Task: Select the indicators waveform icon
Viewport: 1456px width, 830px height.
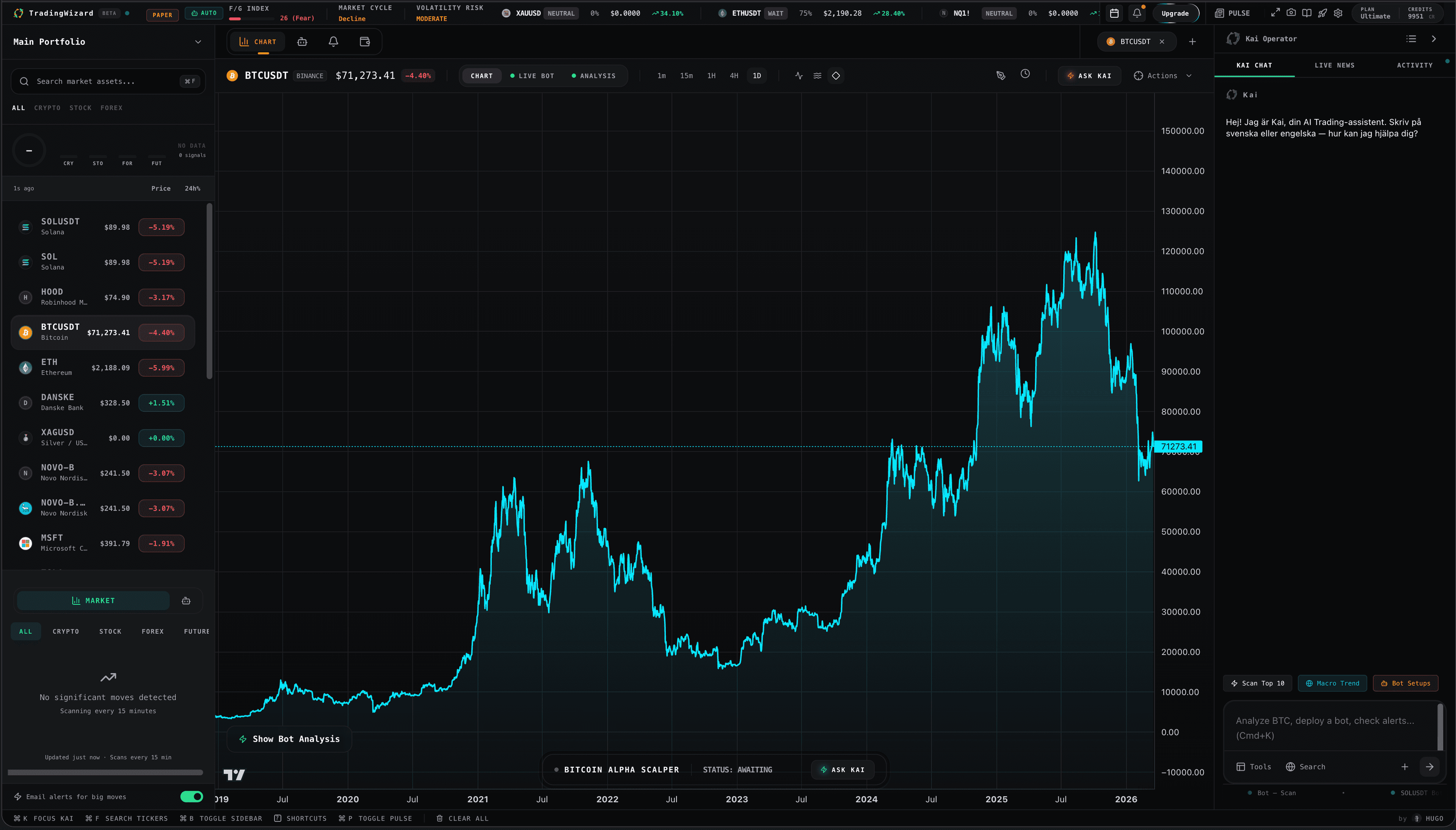Action: coord(799,76)
